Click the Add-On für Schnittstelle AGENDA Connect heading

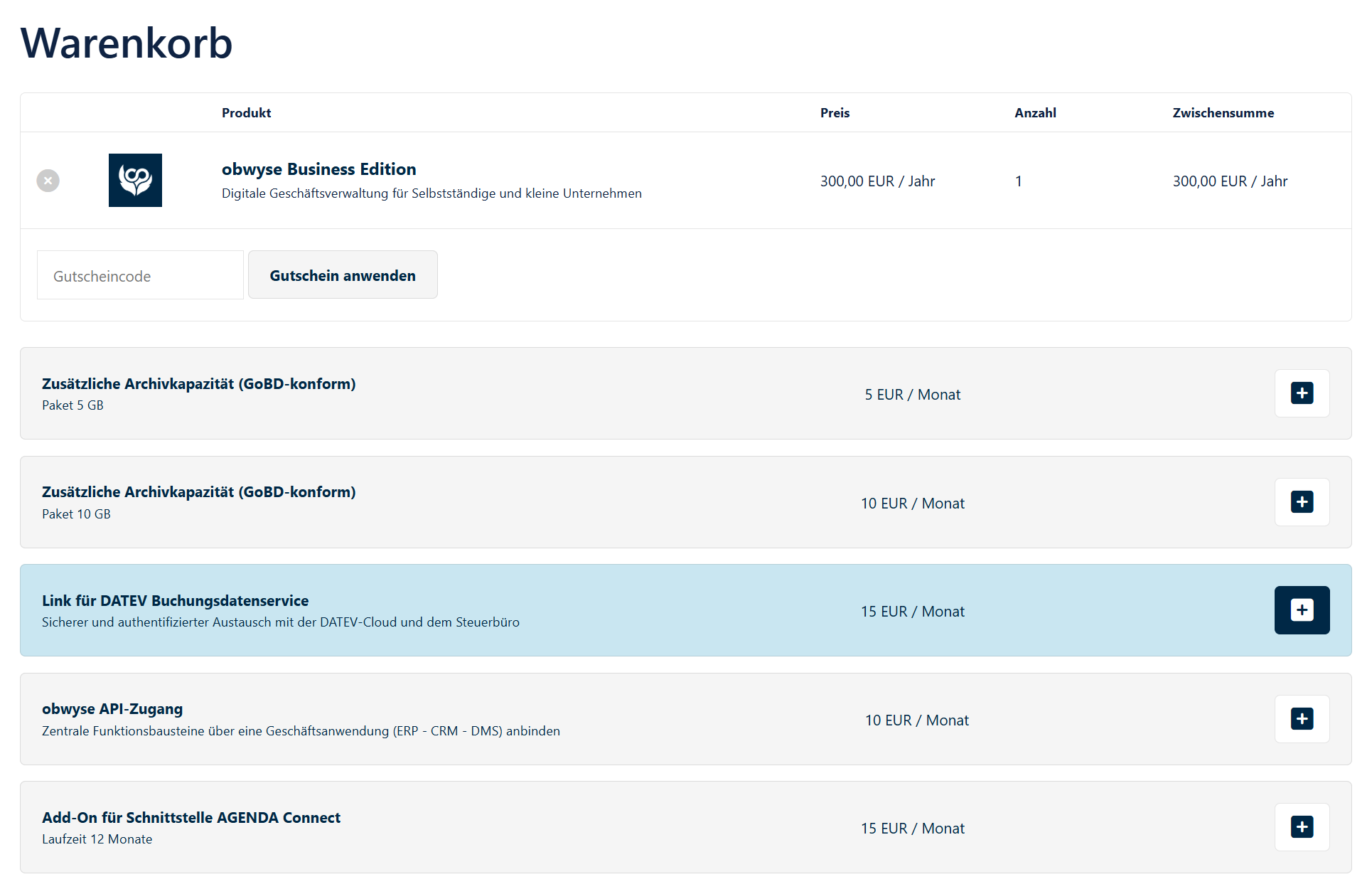coord(191,818)
